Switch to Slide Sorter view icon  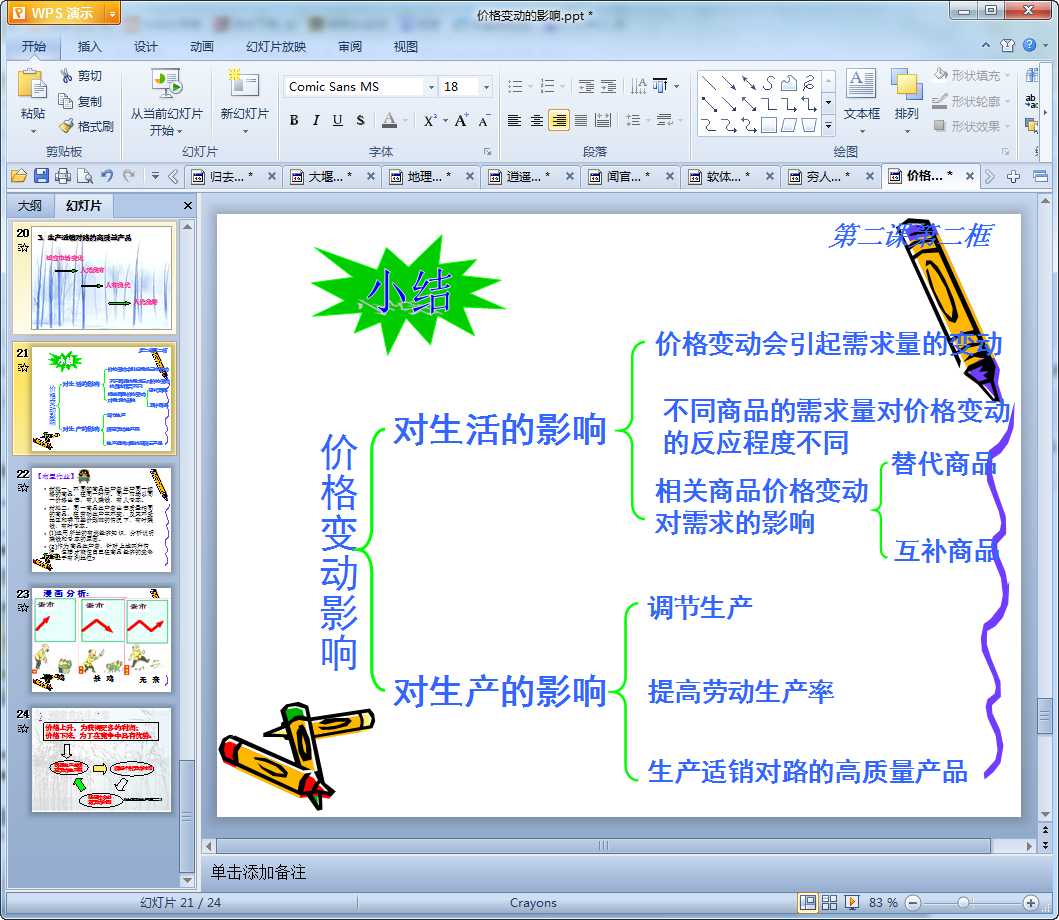pyautogui.click(x=829, y=902)
